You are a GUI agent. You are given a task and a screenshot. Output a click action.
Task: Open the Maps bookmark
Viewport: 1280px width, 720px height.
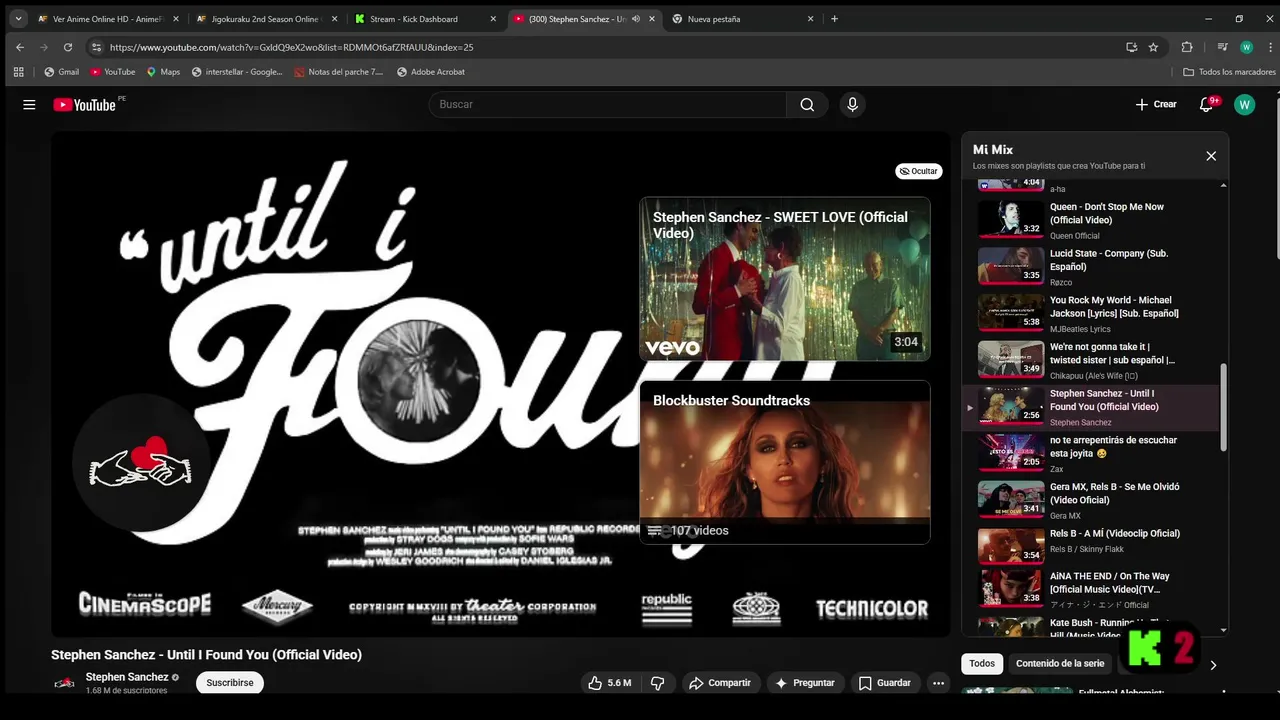coord(163,72)
